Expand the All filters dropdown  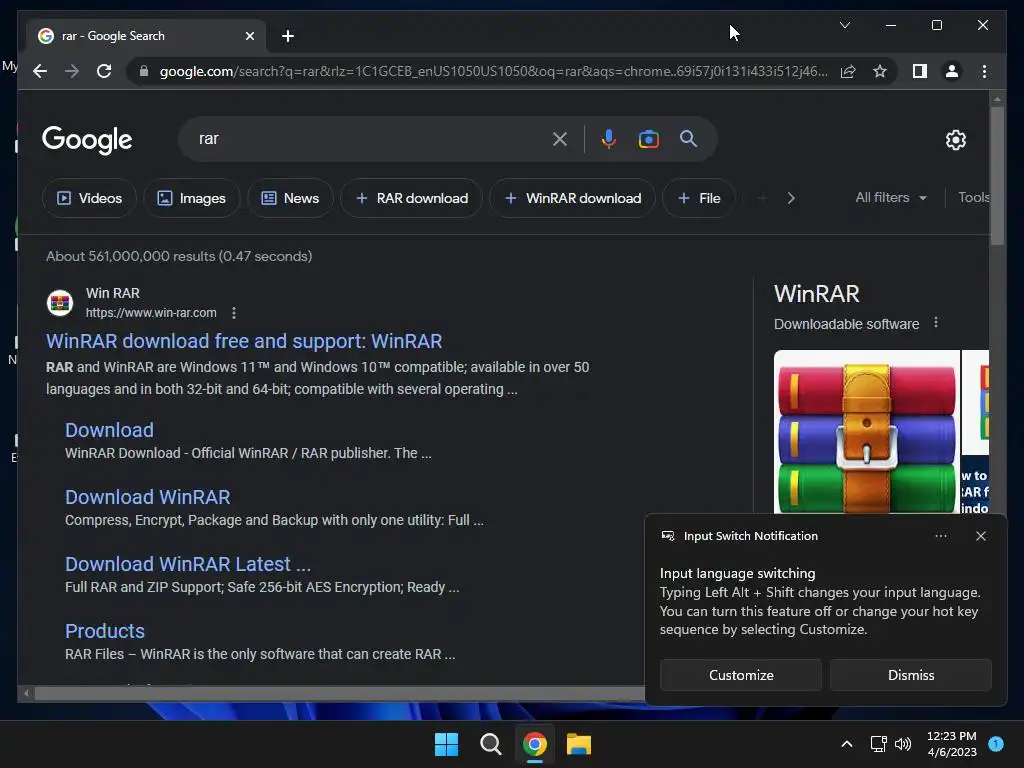tap(891, 197)
